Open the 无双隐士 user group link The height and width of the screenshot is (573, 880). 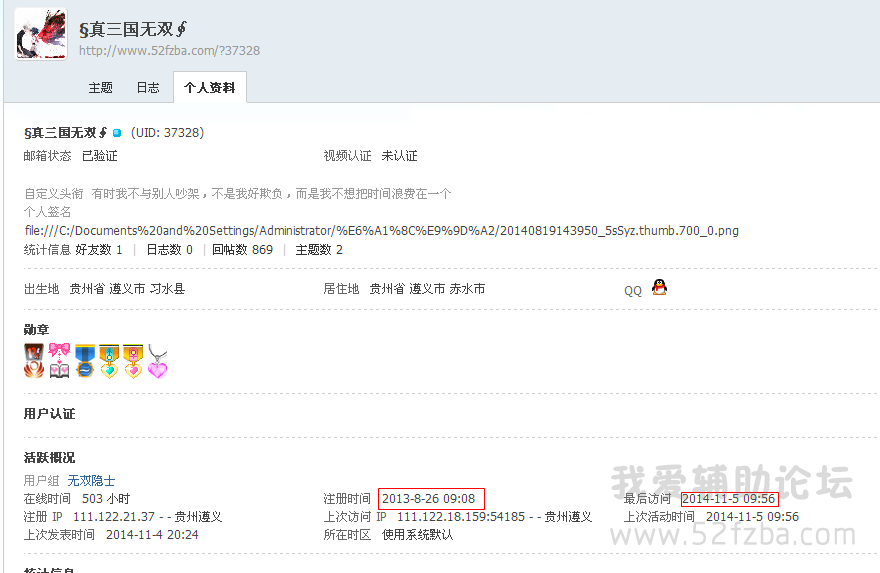[x=91, y=481]
